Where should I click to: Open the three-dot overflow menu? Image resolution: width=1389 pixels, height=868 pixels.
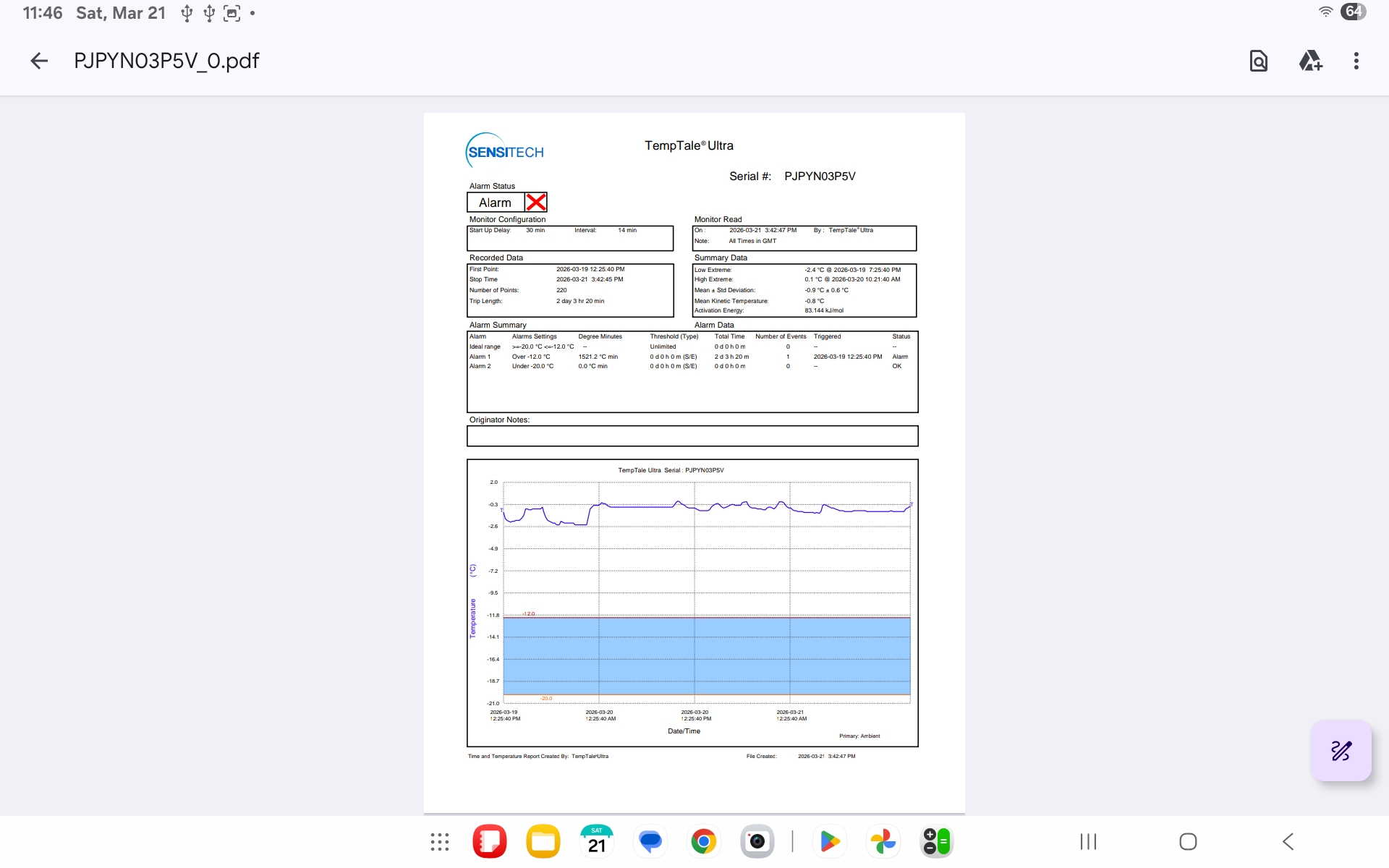(x=1356, y=61)
